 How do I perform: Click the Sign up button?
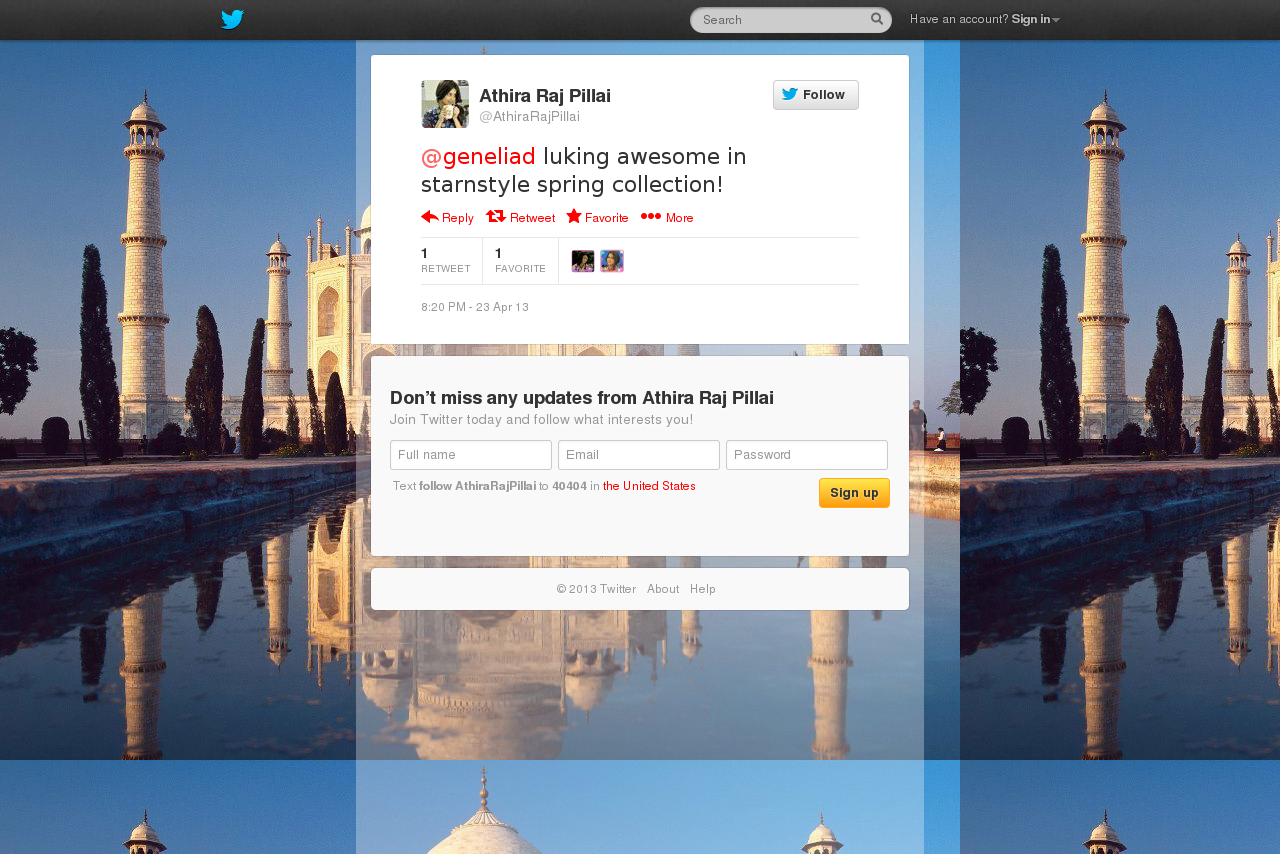(854, 493)
